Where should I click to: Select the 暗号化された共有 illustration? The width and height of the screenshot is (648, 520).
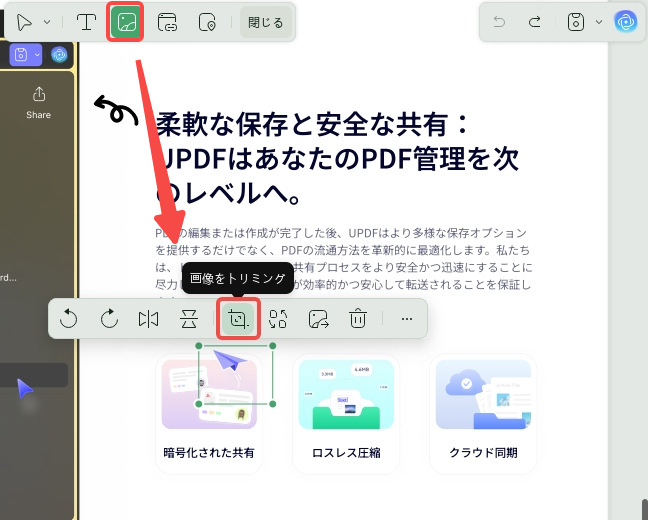click(209, 394)
